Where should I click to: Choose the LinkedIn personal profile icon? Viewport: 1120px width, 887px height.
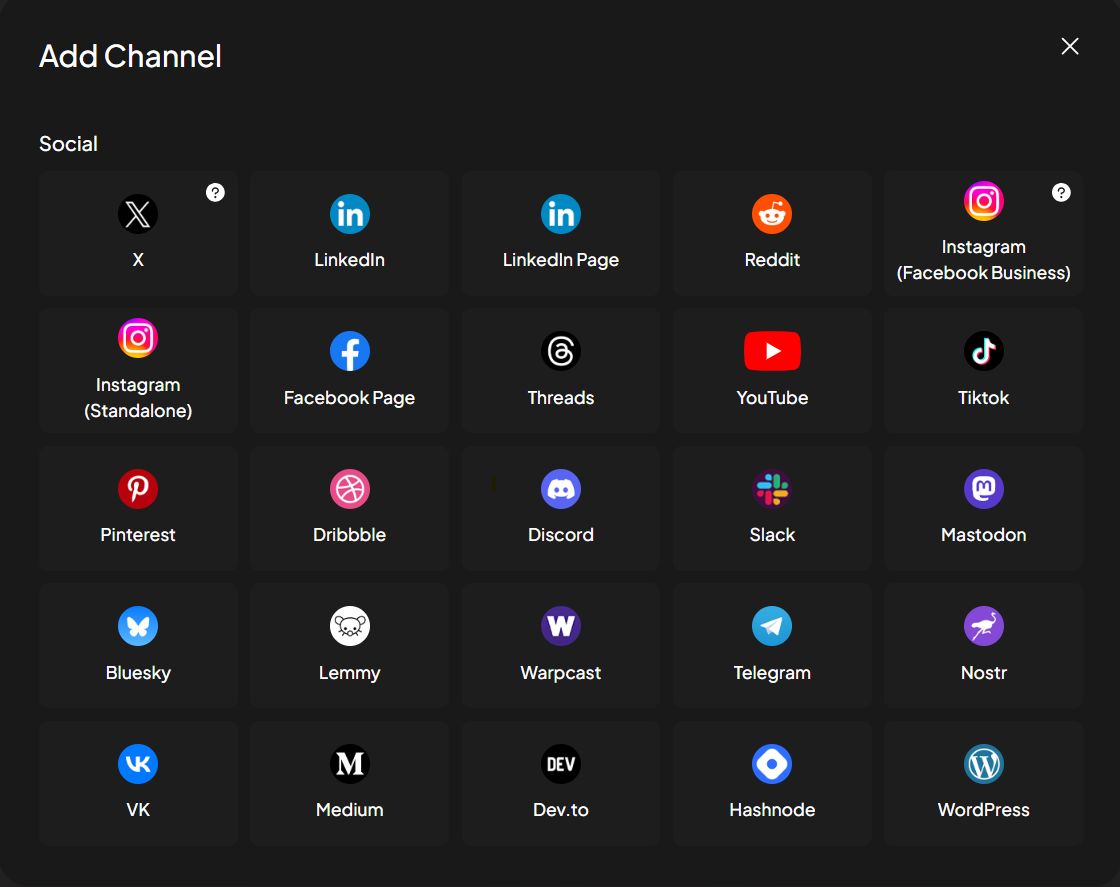349,214
